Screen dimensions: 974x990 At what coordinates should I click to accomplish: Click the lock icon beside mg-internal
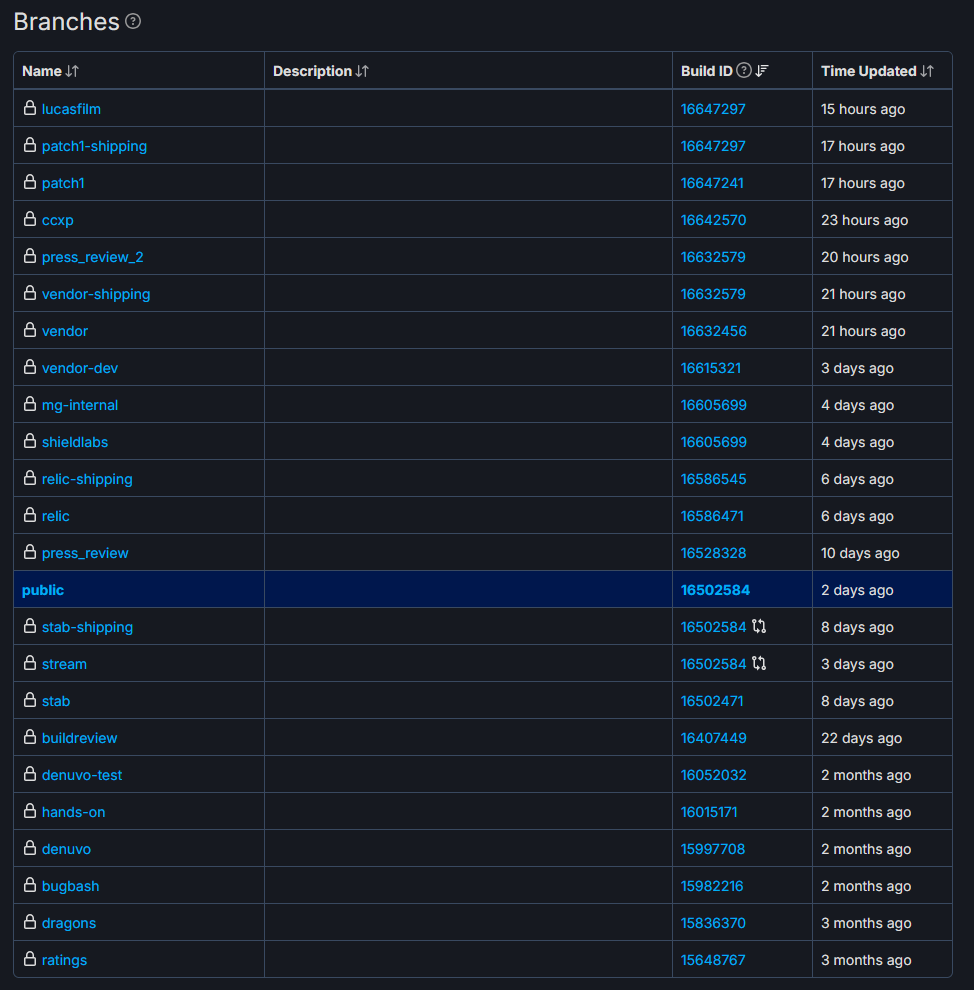(x=28, y=404)
